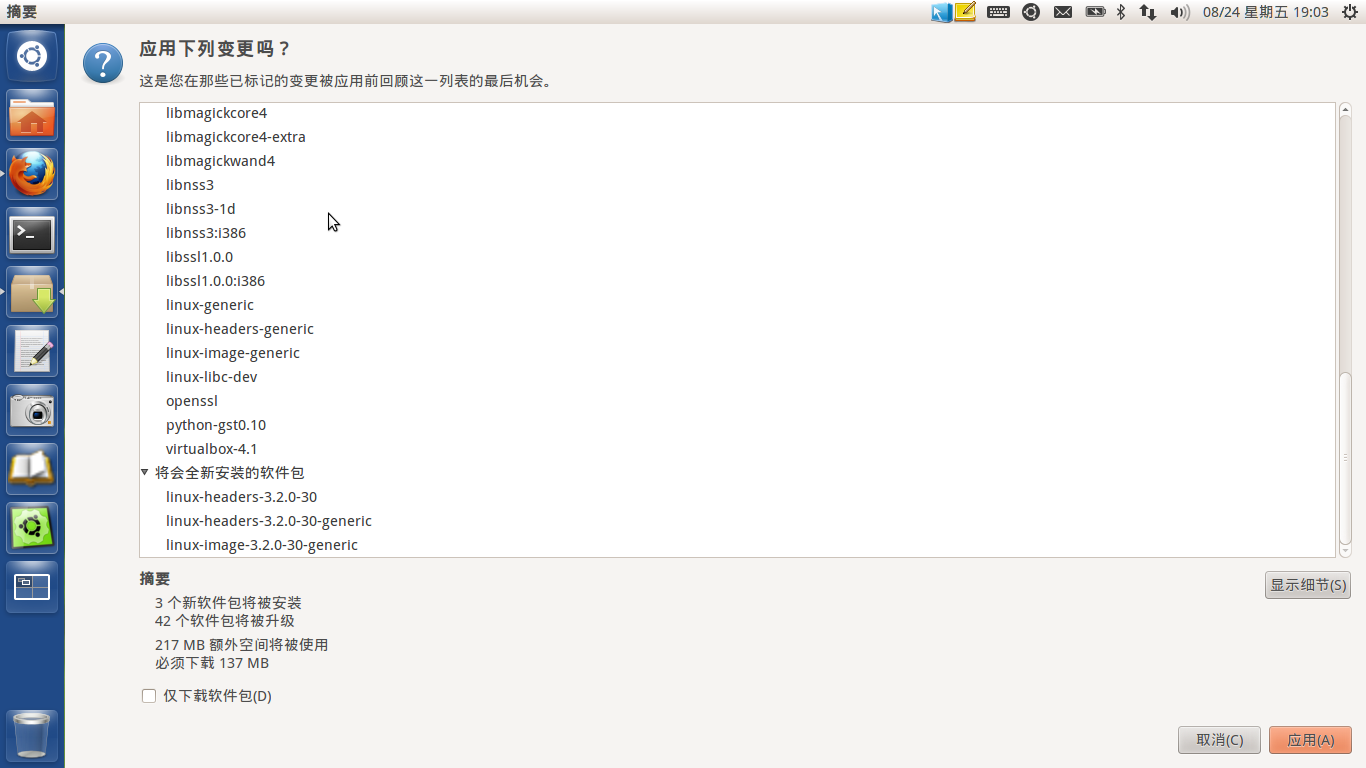The width and height of the screenshot is (1366, 768).
Task: Open the Bluetooth indicator menu
Action: coord(1121,12)
